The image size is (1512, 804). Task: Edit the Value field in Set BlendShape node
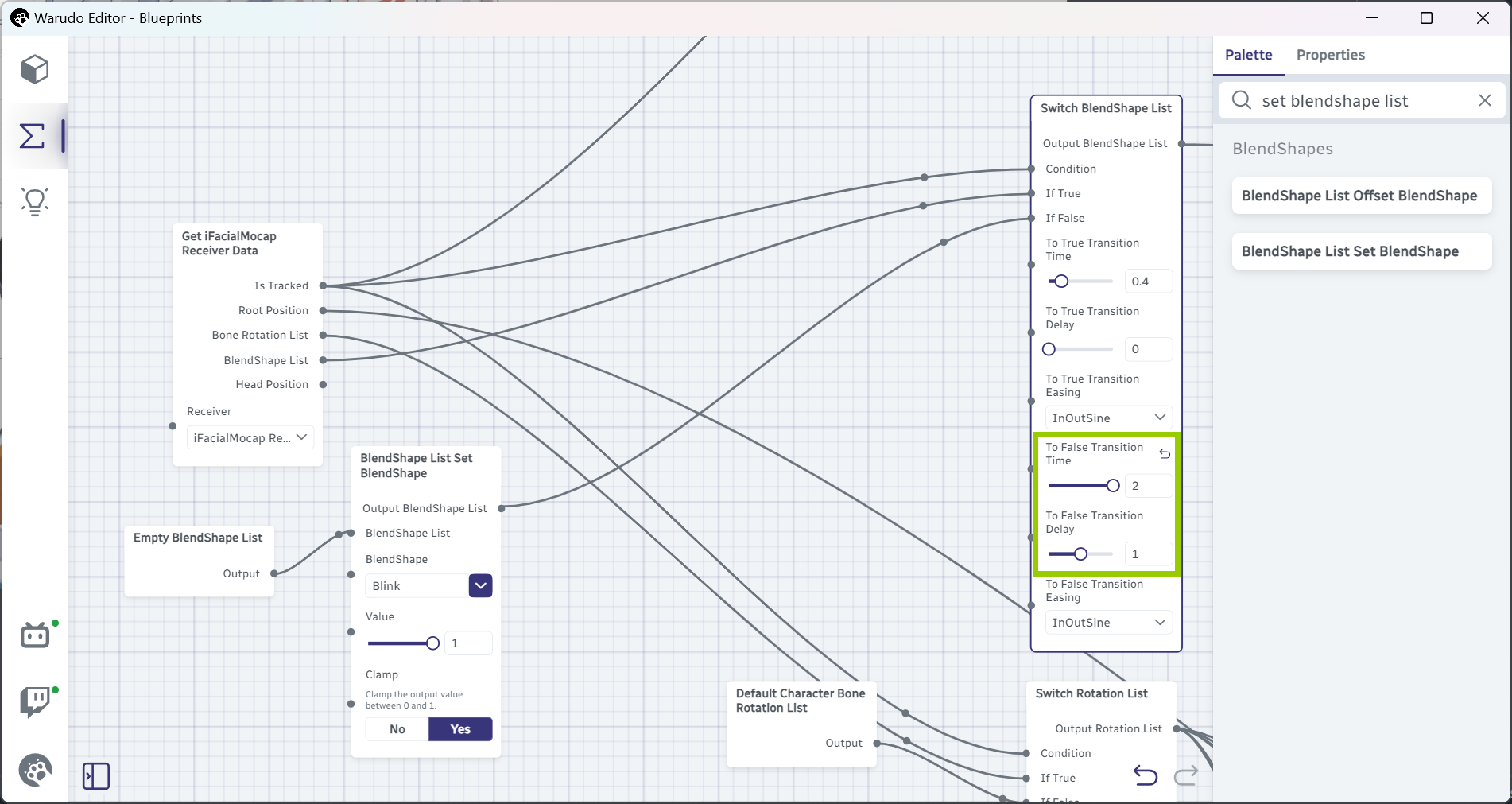tap(468, 643)
